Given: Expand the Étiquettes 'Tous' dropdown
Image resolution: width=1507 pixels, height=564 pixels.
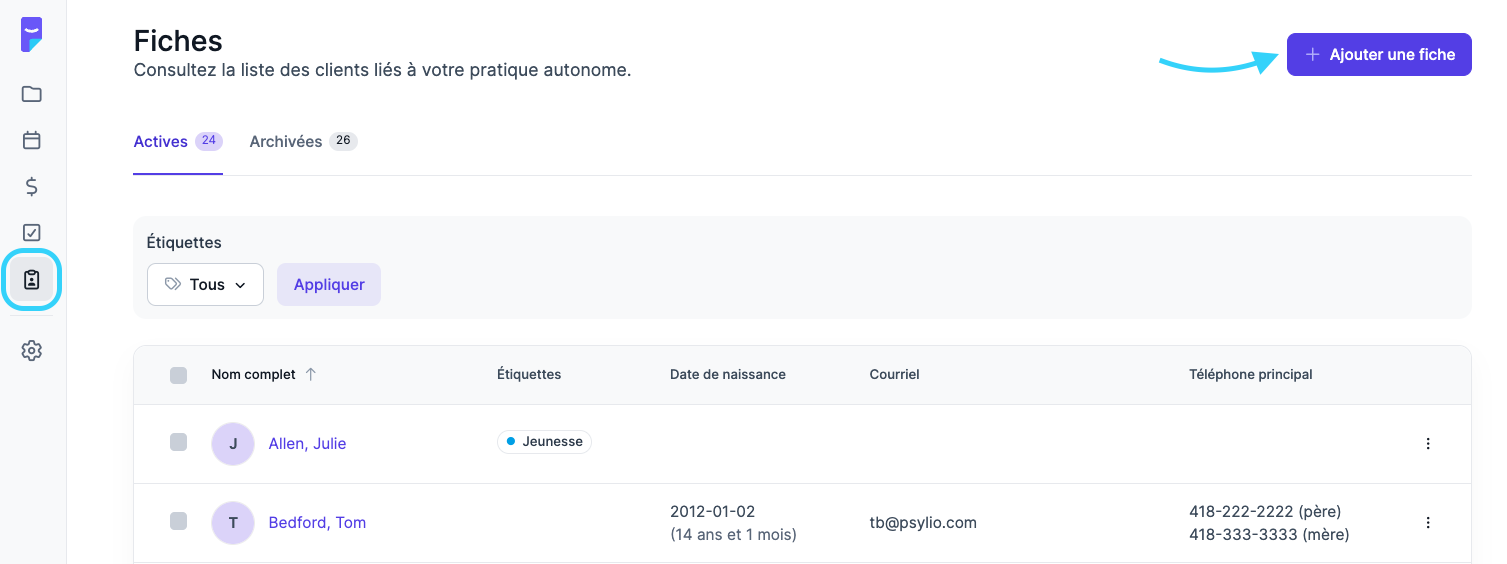Looking at the screenshot, I should tap(205, 285).
